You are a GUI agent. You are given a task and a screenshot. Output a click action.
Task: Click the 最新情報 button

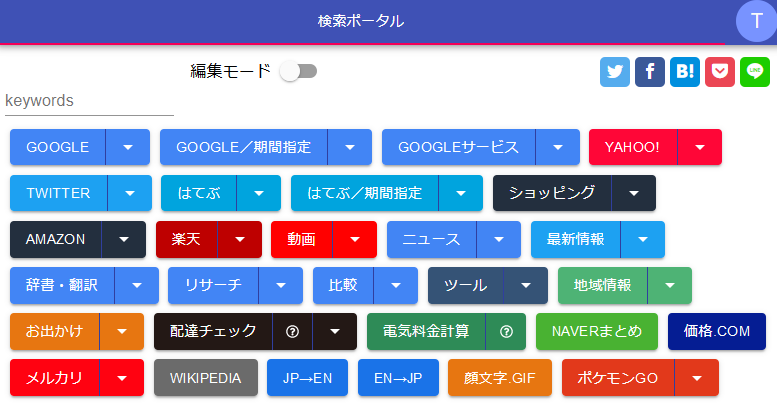click(575, 239)
